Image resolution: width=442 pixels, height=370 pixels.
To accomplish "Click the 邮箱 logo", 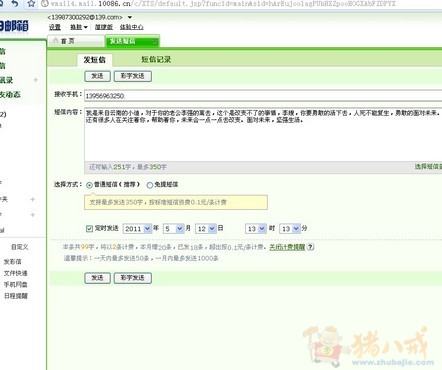I will 14,26.
